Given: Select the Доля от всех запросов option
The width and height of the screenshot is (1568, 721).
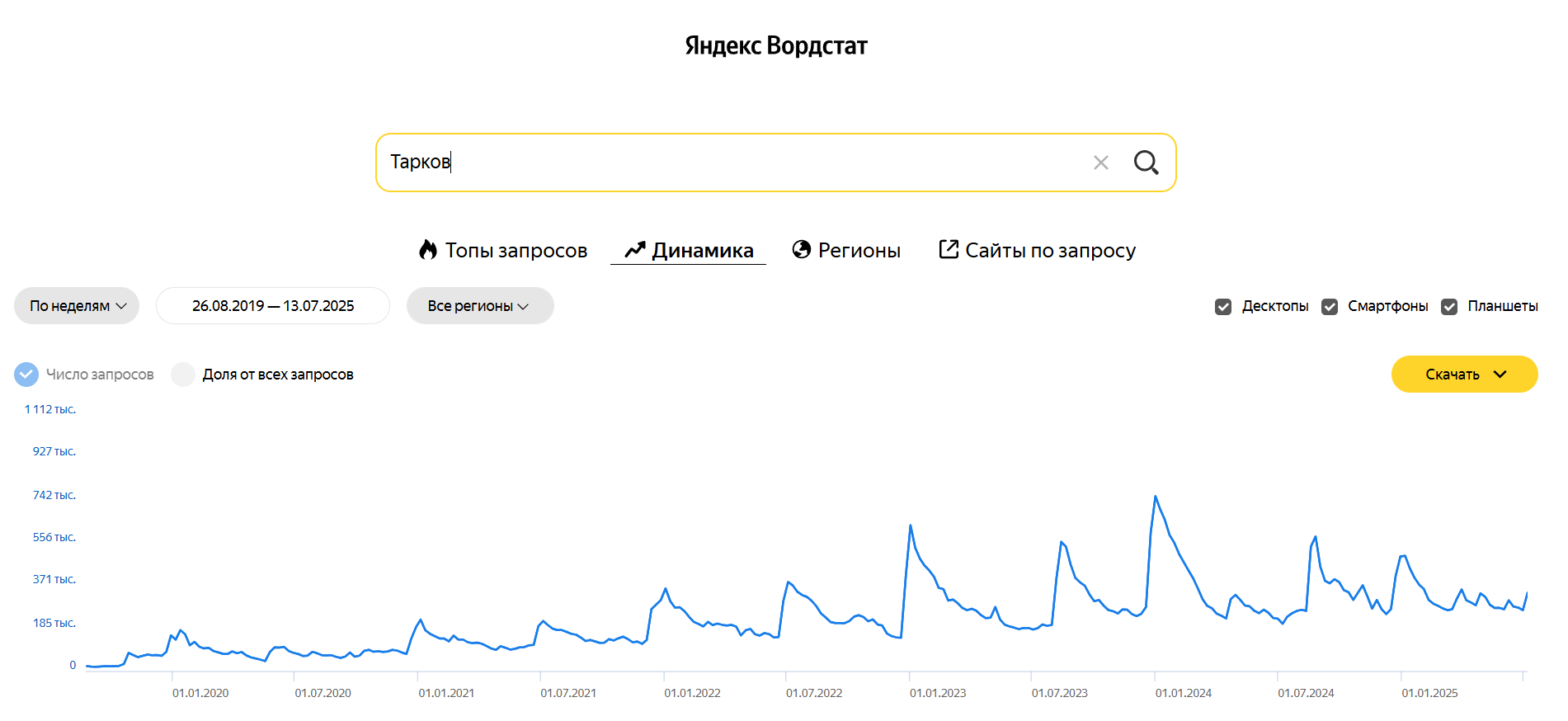Looking at the screenshot, I should pyautogui.click(x=183, y=375).
